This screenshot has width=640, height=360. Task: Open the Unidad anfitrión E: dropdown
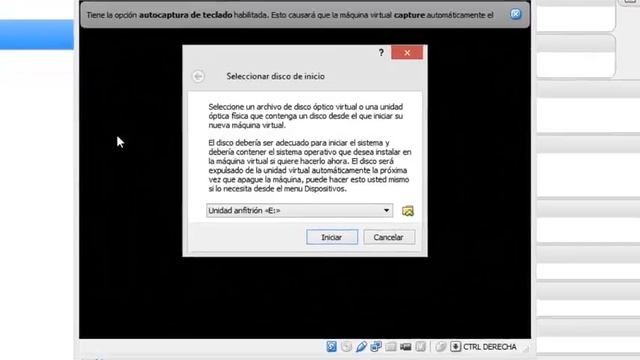299,211
